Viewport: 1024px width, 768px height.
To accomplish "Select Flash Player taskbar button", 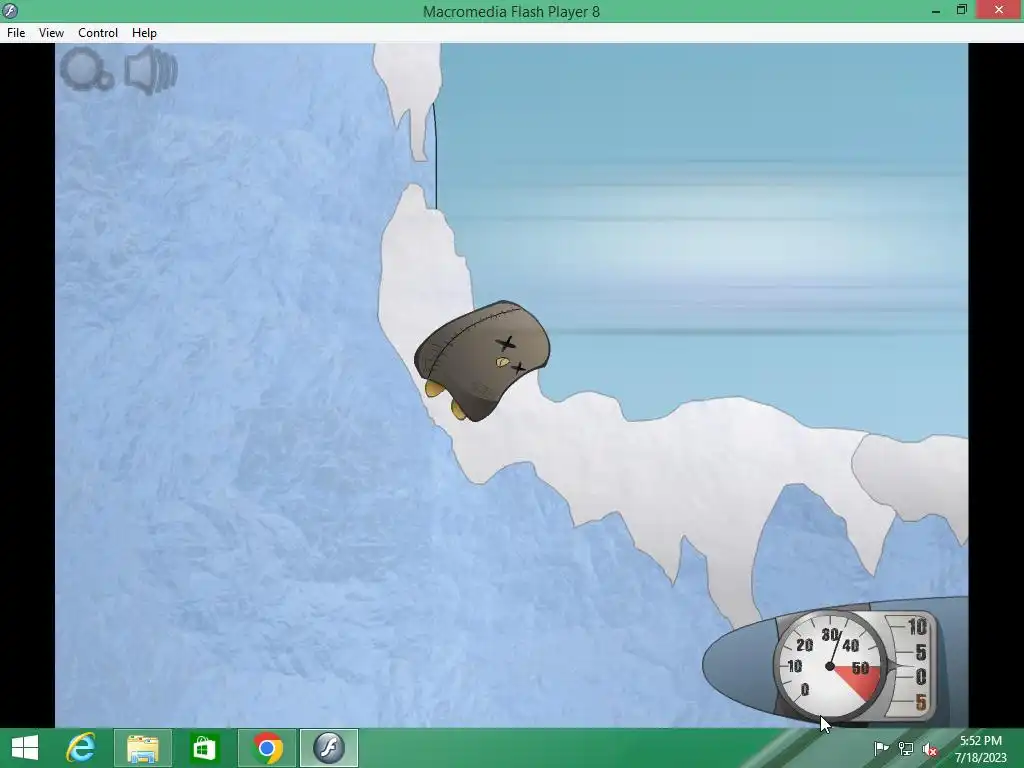I will [328, 748].
